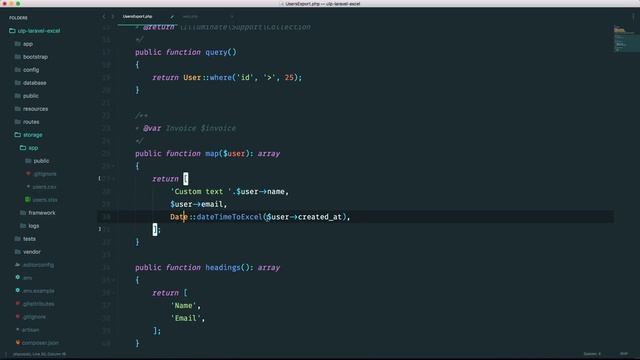Click the $user->email line
This screenshot has height=360, width=640.
(198, 204)
